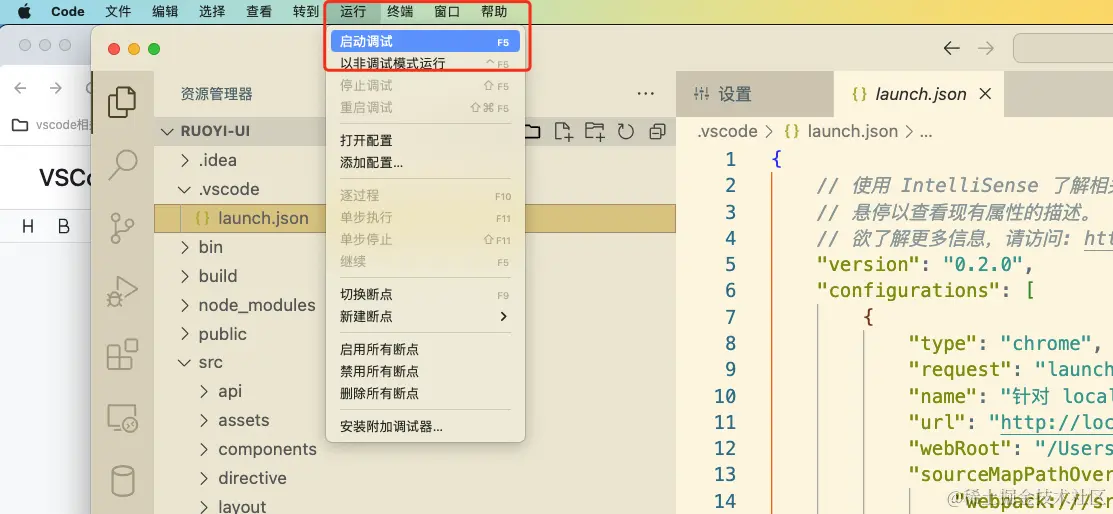
Task: Choose 删除所有断点 menu entry
Action: pos(425,393)
